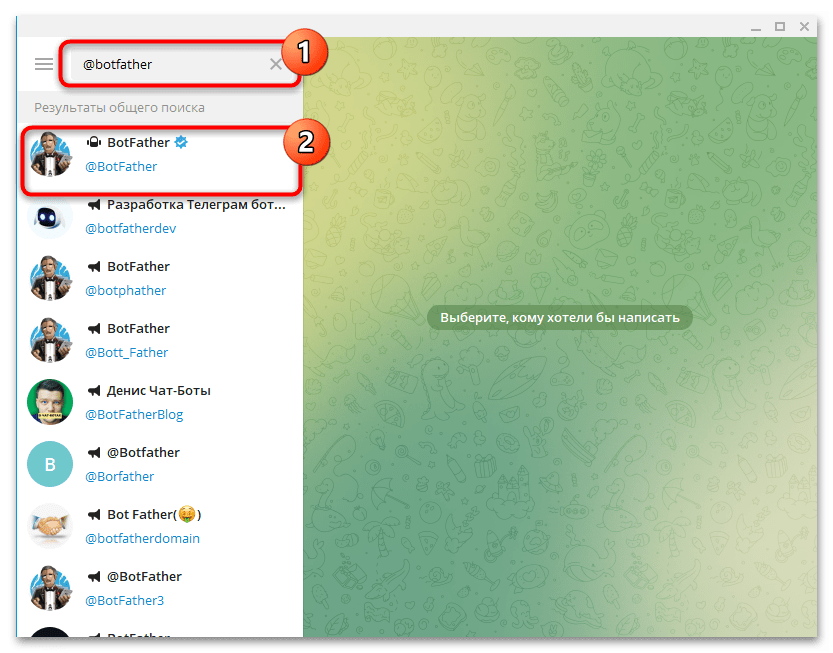
Task: Click the @BotFather username of verified bot
Action: pos(121,166)
